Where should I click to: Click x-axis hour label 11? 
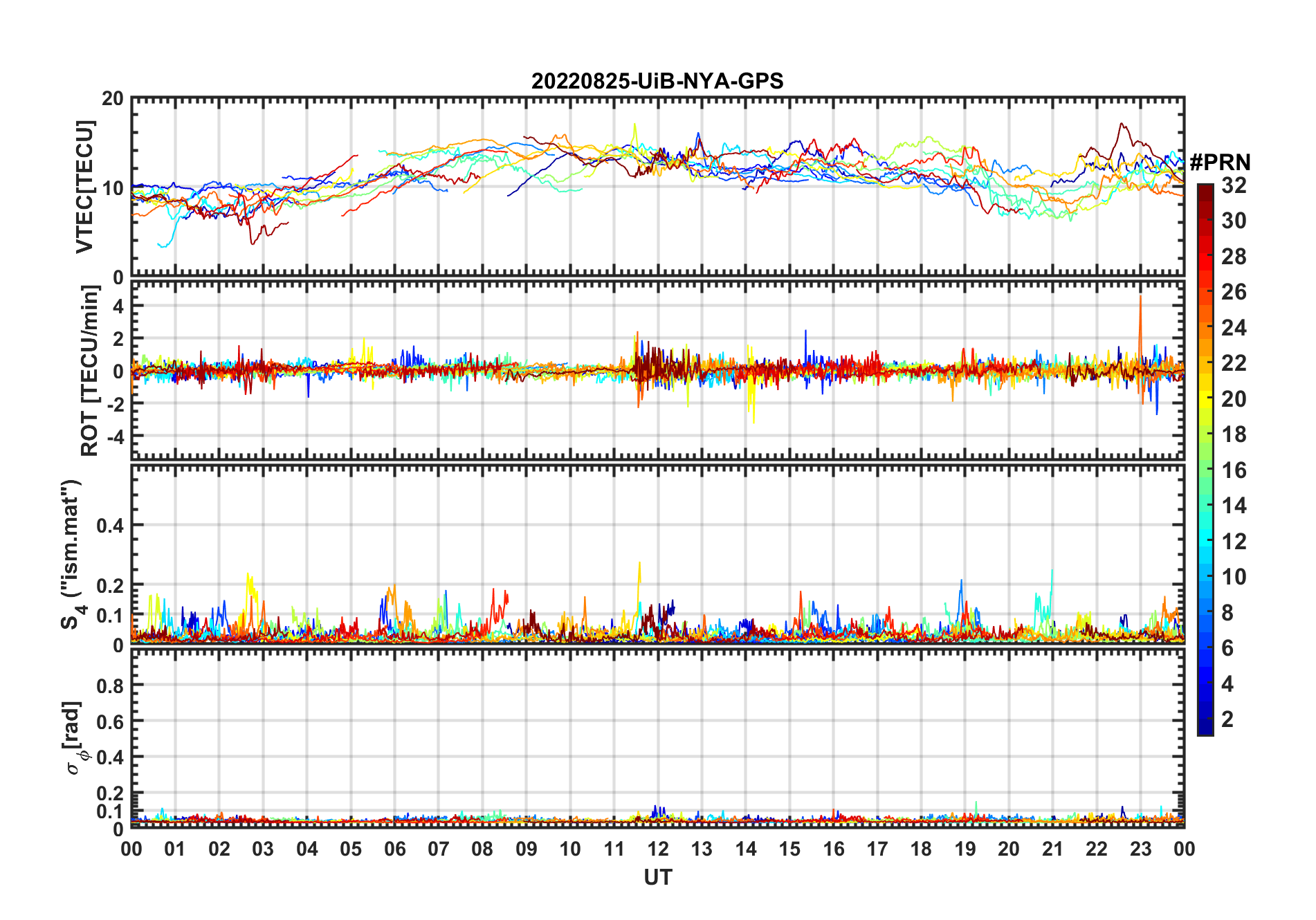tap(614, 849)
